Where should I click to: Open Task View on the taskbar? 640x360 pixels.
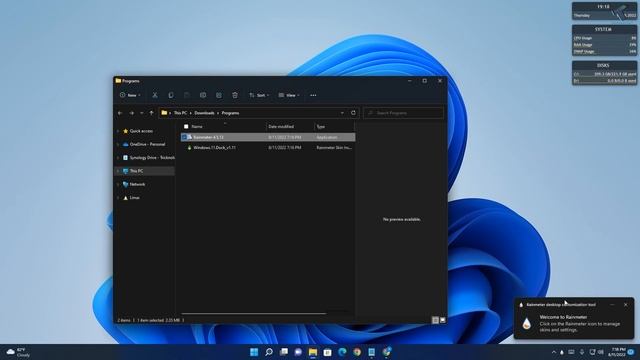point(284,352)
